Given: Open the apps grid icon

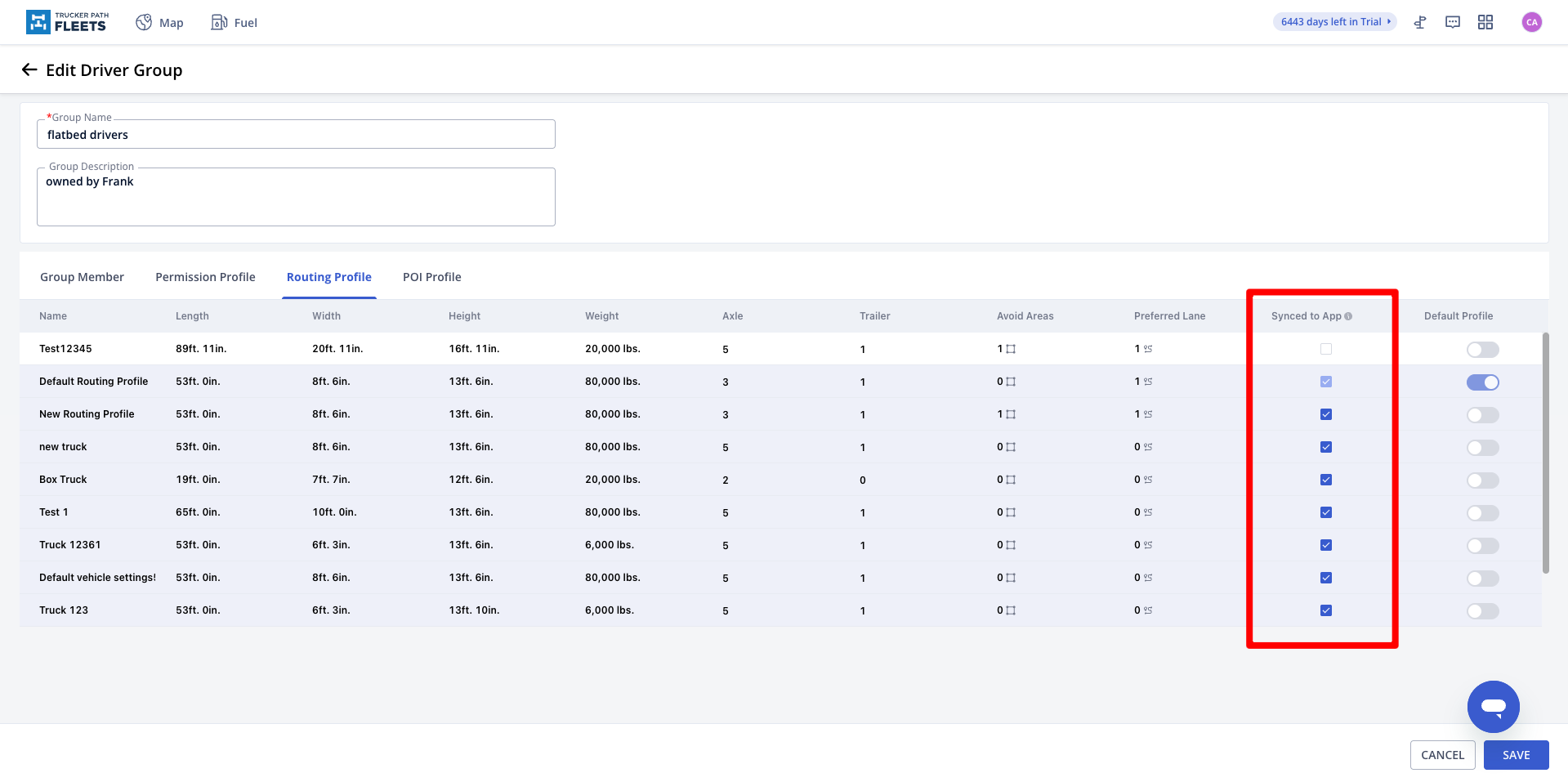Looking at the screenshot, I should 1485,22.
